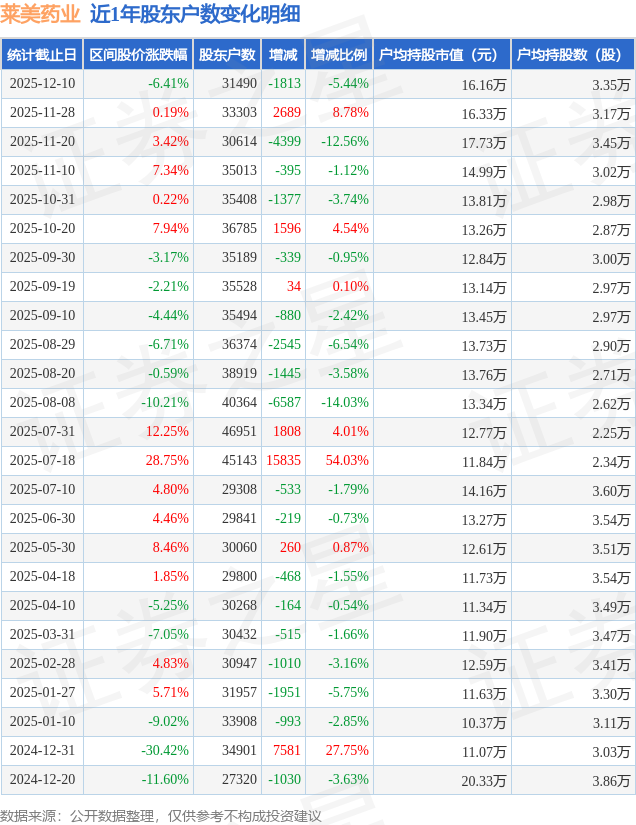The width and height of the screenshot is (636, 825).
Task: Select the 统计截止日 column header
Action: tap(42, 55)
